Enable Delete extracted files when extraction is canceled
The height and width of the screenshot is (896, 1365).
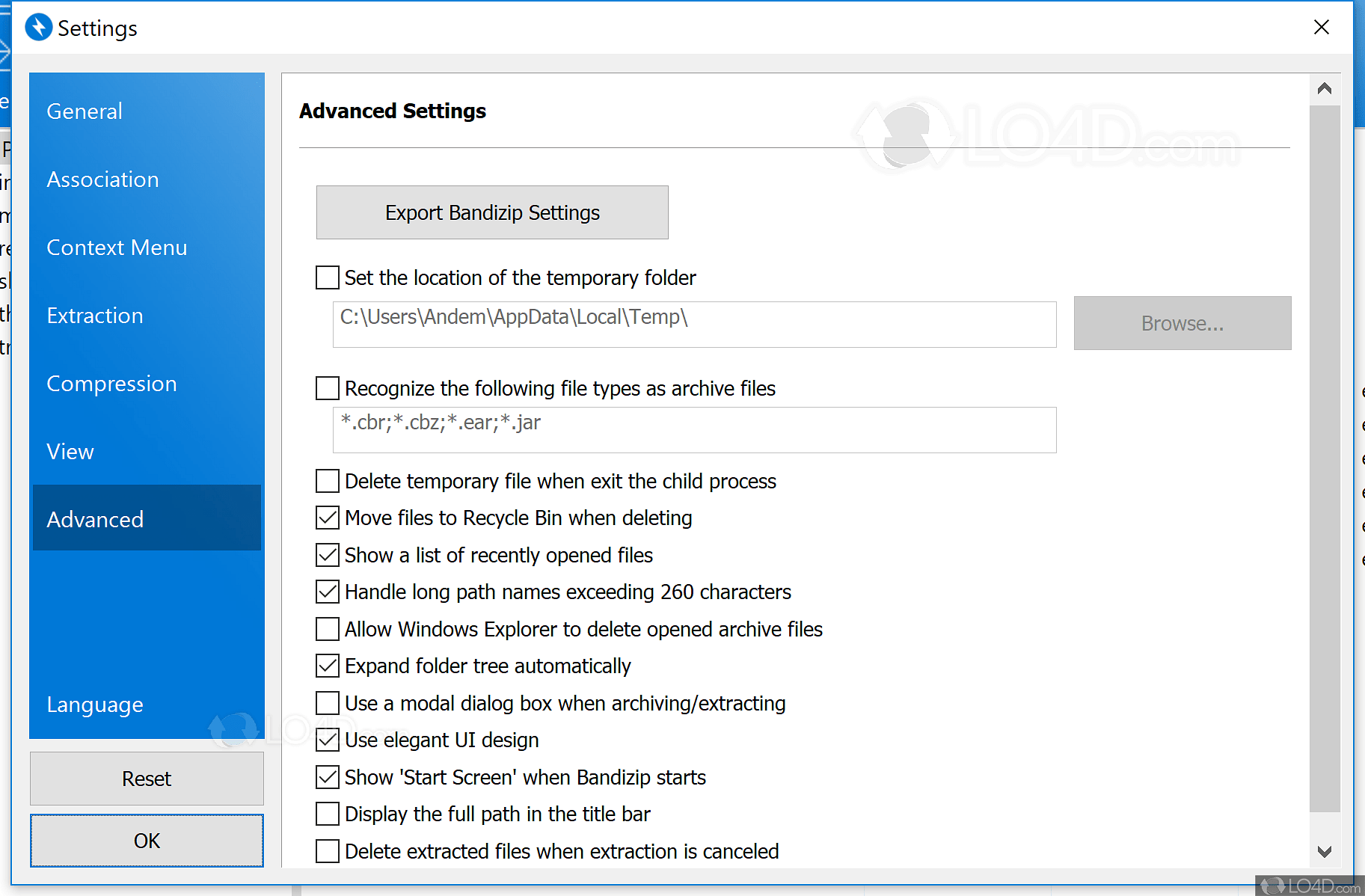tap(328, 851)
